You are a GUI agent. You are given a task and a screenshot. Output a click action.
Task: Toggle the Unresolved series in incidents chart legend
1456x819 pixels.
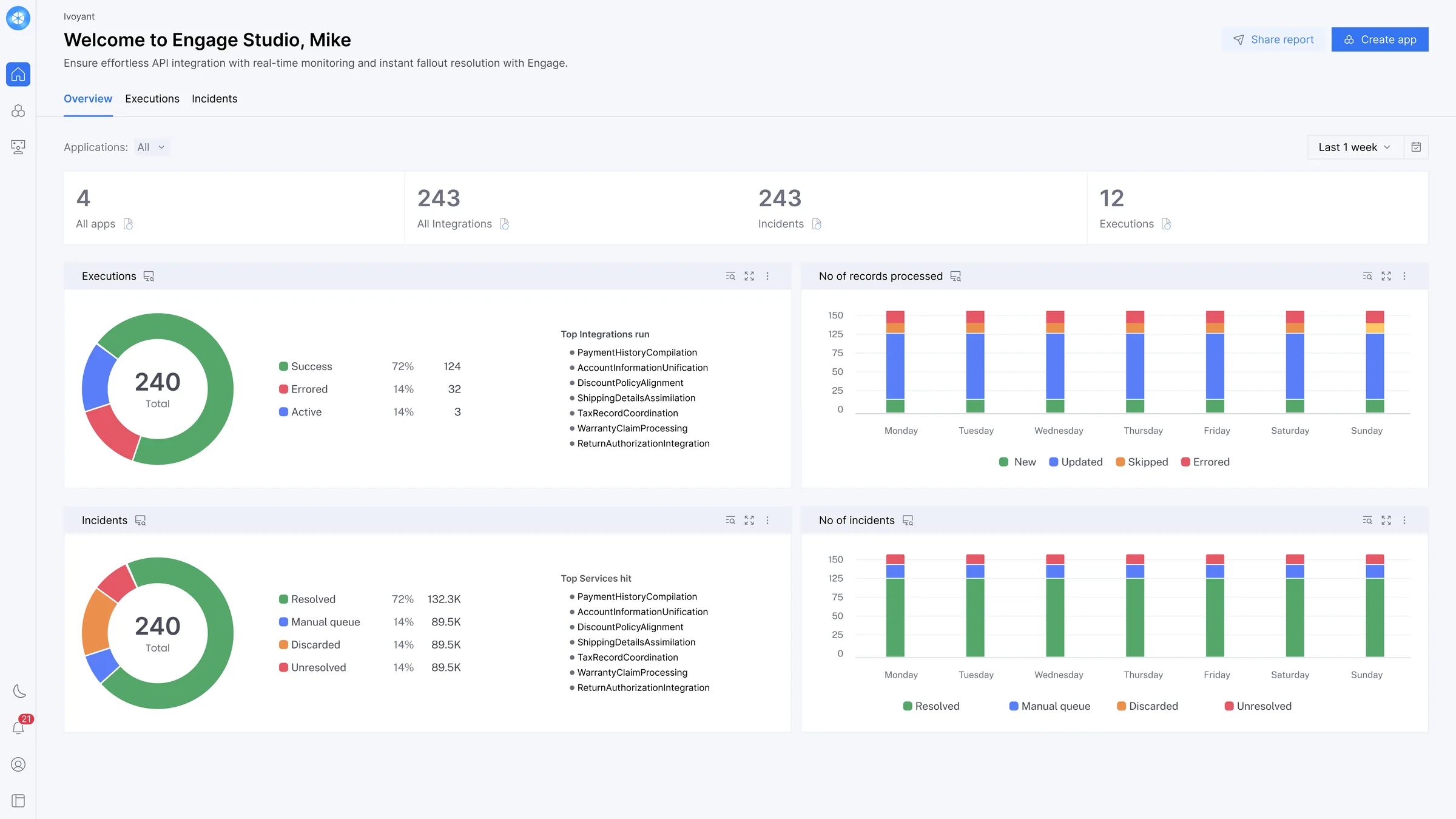pos(1258,706)
